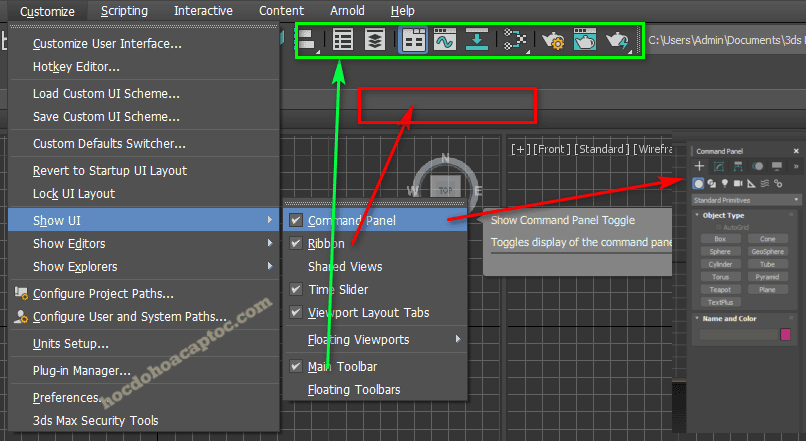Switch to the Hierarchy panel icon
This screenshot has width=806, height=441.
tap(738, 166)
